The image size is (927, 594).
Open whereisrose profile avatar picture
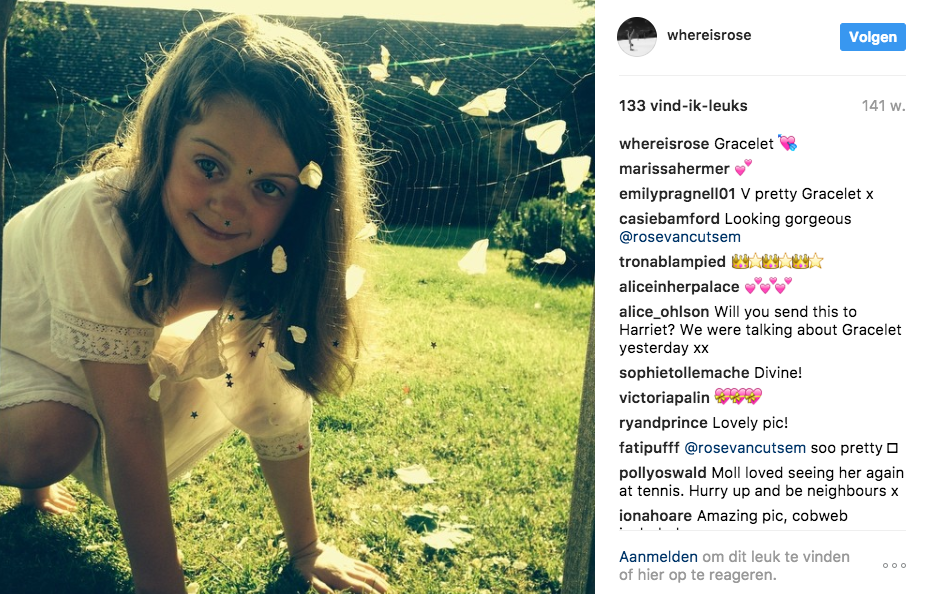637,36
